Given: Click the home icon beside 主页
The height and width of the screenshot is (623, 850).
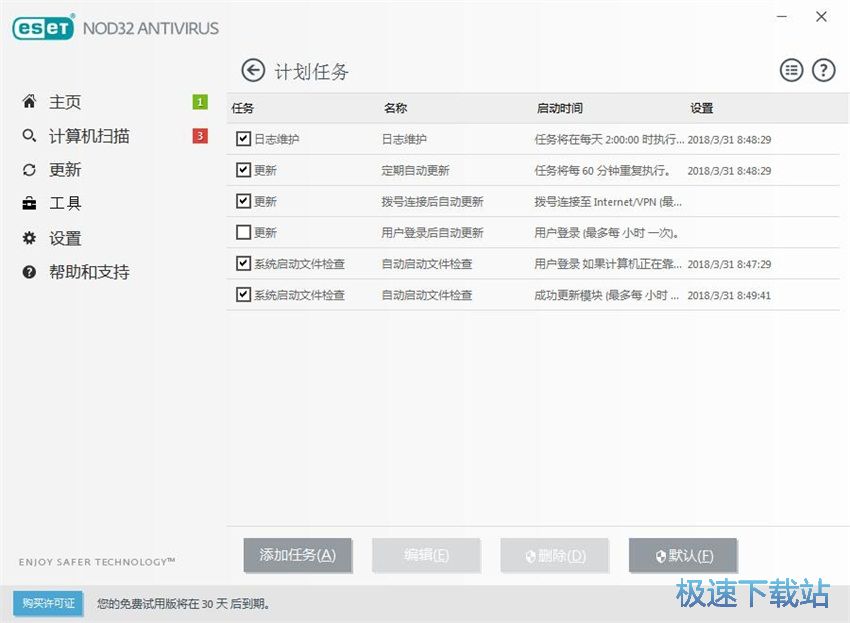Looking at the screenshot, I should (29, 101).
